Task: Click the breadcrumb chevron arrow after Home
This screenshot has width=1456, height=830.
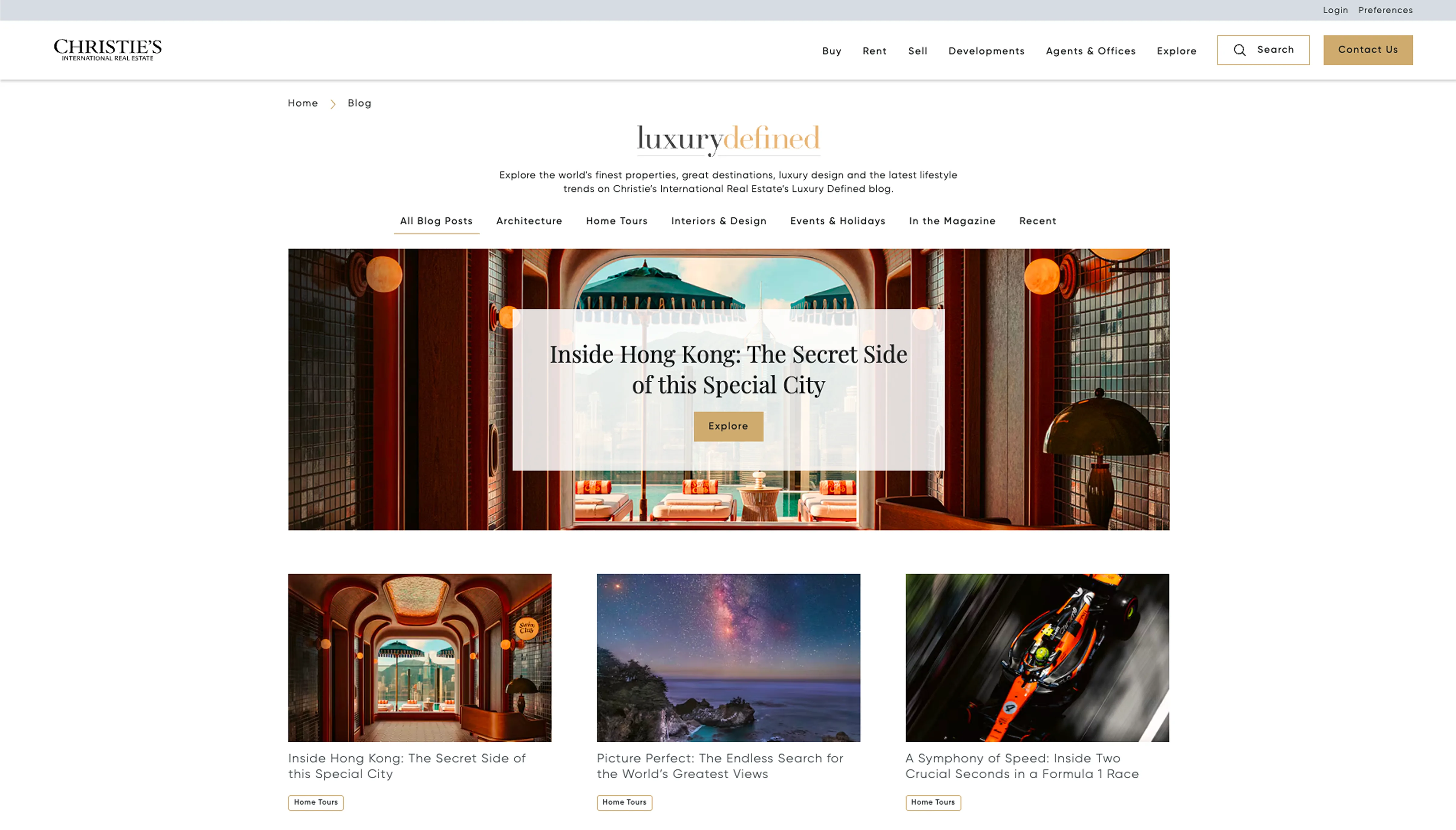Action: [333, 104]
